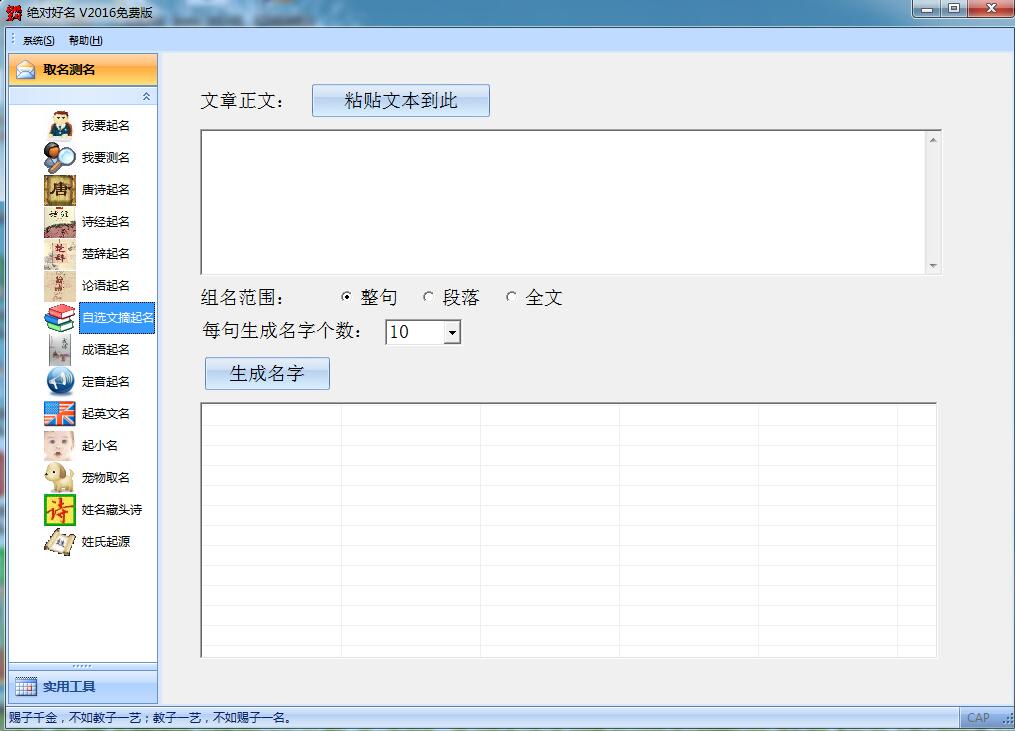The width and height of the screenshot is (1015, 731).
Task: Click the 定音起名 speaker icon
Action: 60,381
